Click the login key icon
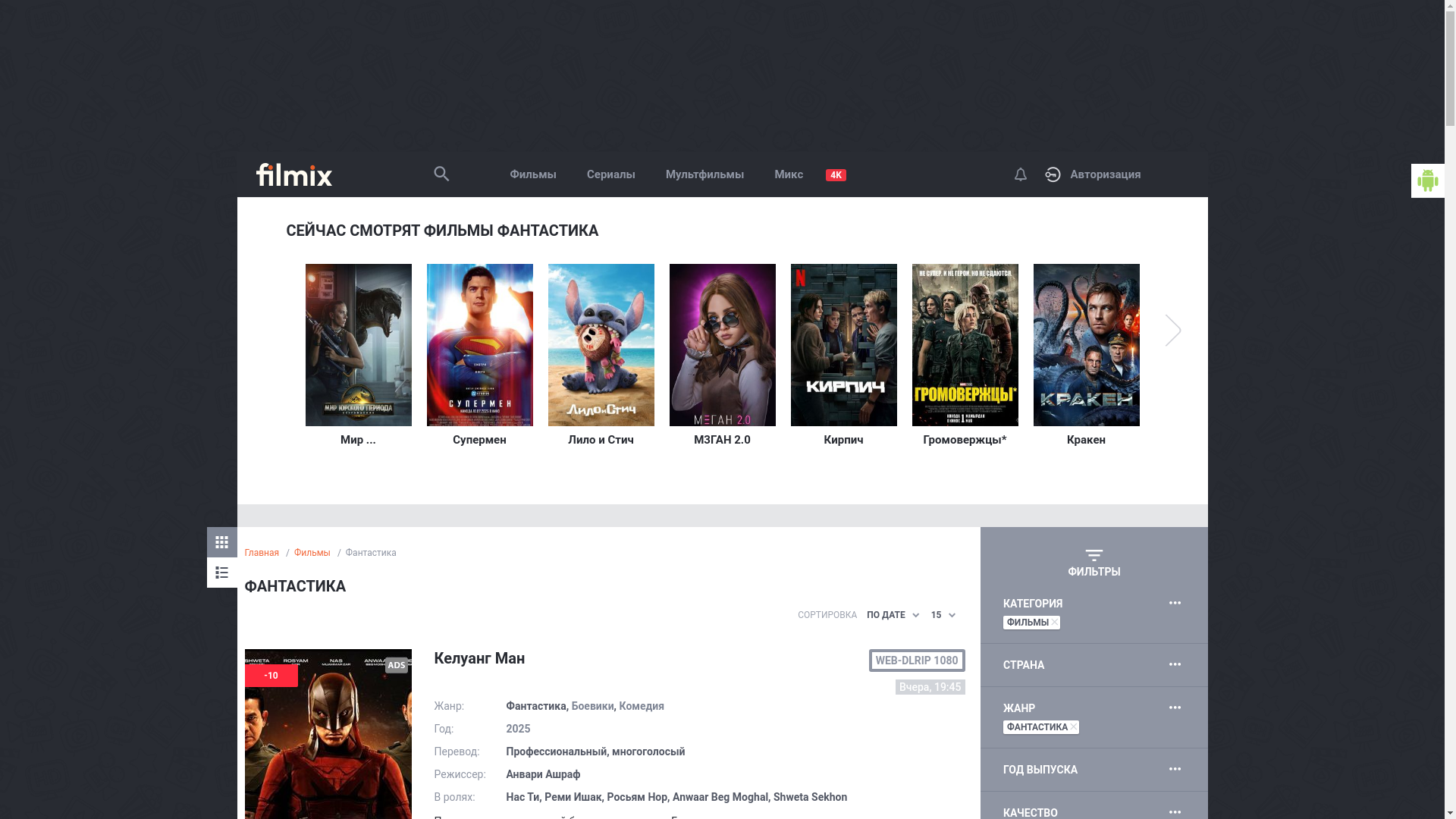 [1053, 174]
